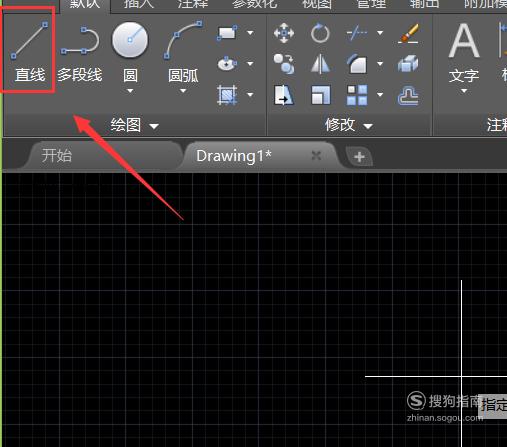This screenshot has height=447, width=507.
Task: Click the Rectangle draw tool icon
Action: point(227,33)
